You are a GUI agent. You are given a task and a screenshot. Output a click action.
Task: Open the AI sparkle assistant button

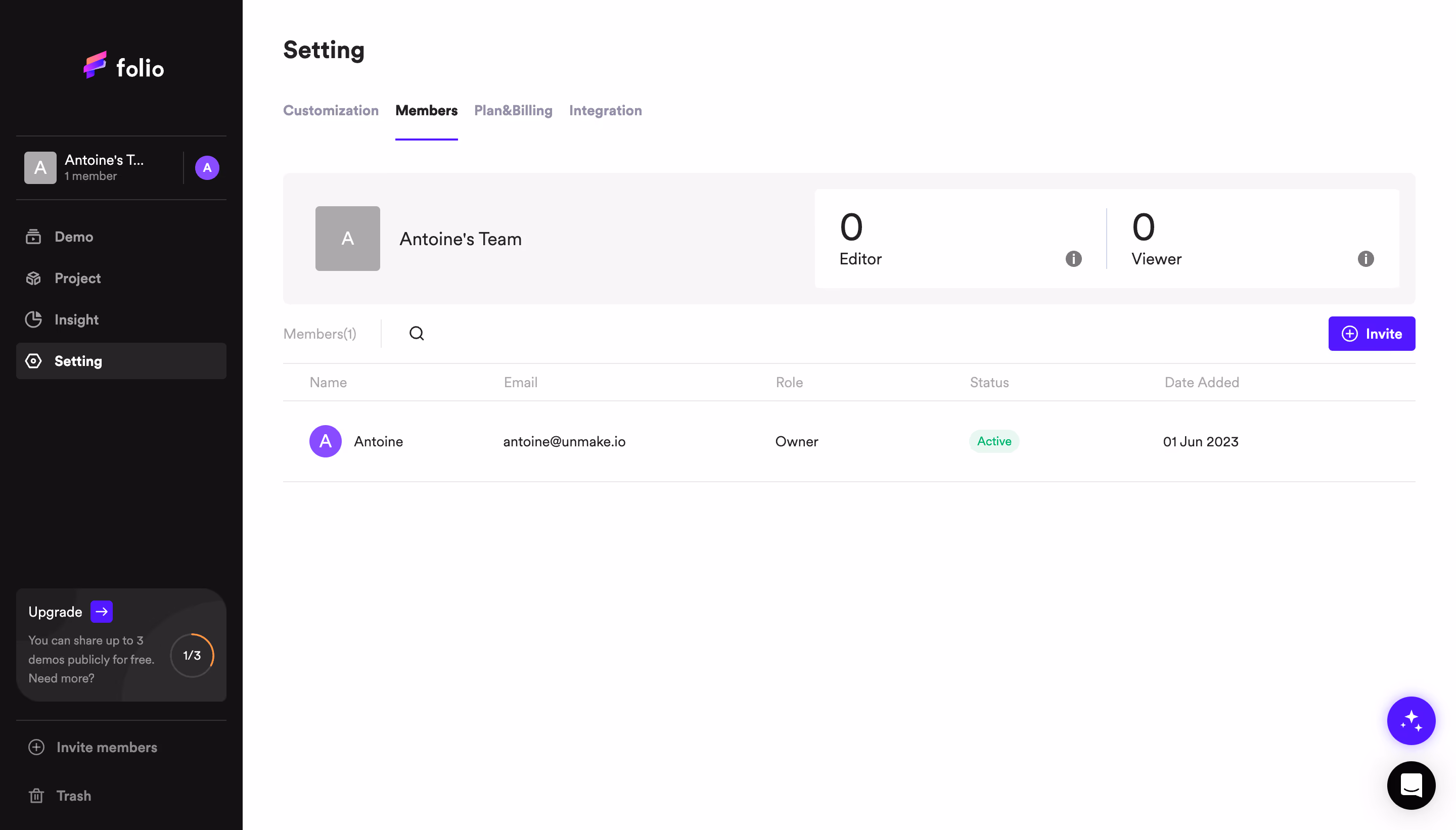pos(1412,721)
